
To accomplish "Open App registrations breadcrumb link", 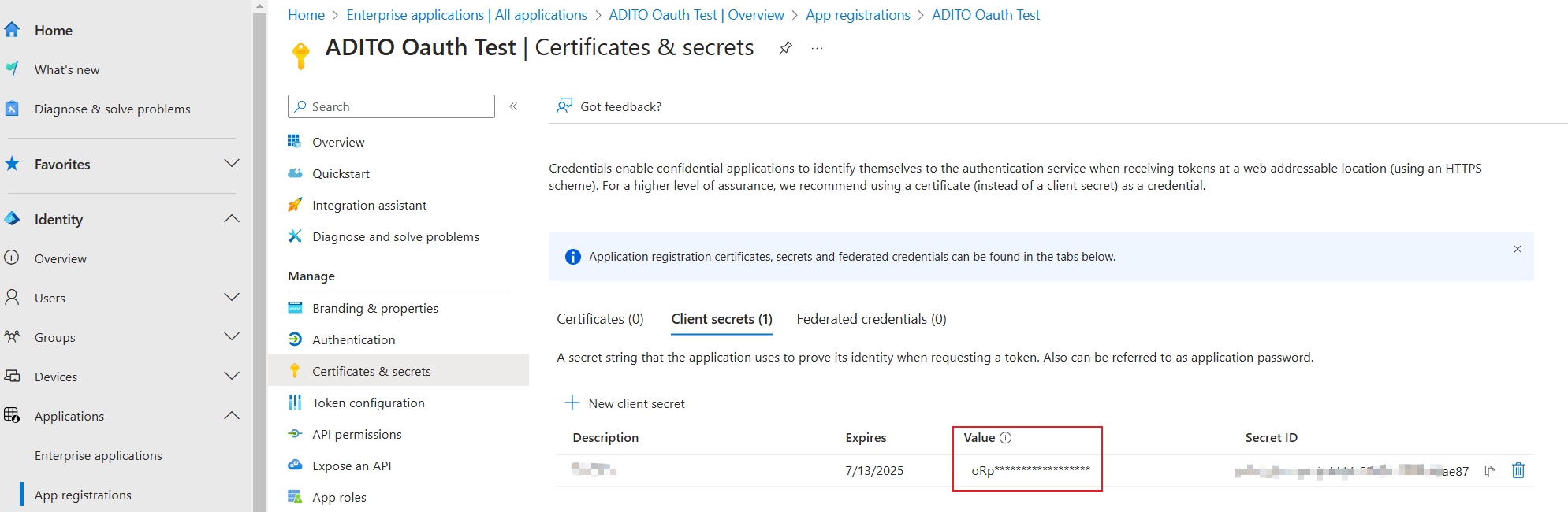I will click(858, 15).
